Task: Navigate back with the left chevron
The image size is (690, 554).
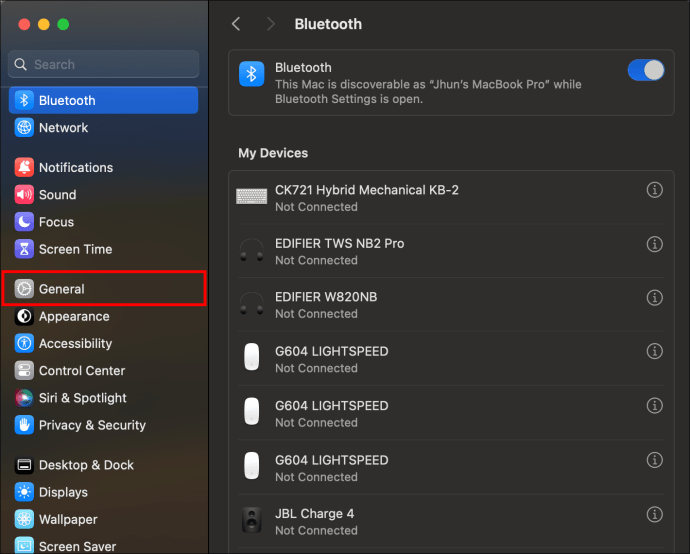Action: click(x=236, y=23)
